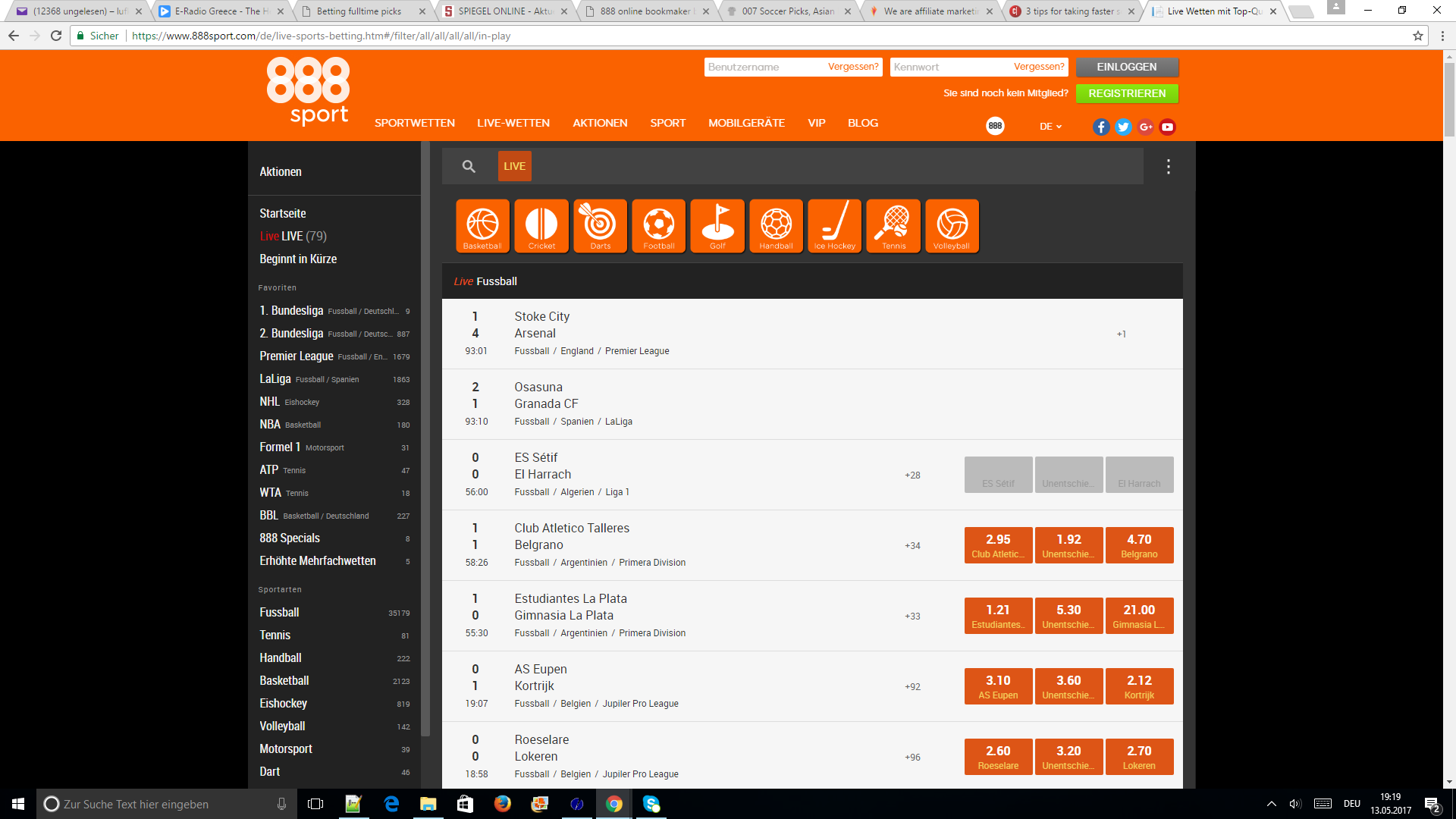Click the sidebar vertical scrollbar
The height and width of the screenshot is (819, 1456).
(x=425, y=440)
